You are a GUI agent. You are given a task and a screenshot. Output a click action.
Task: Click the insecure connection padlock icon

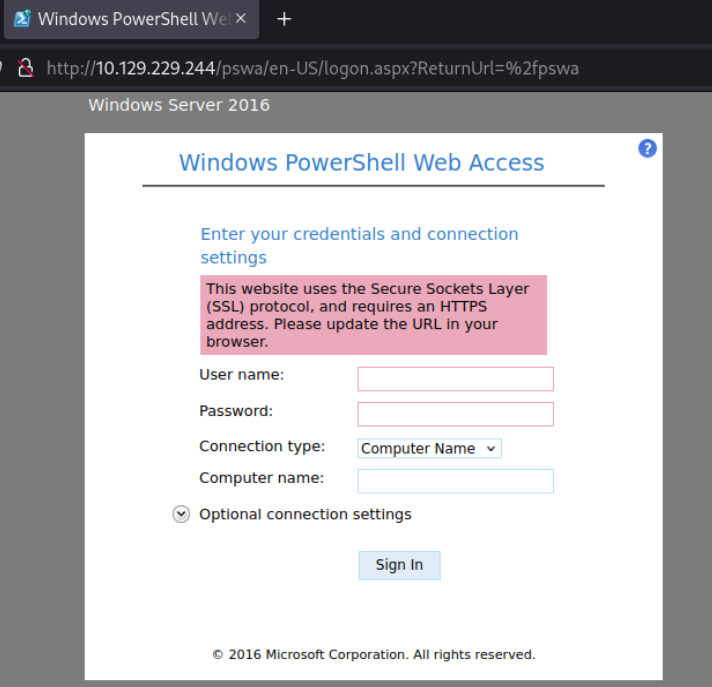pyautogui.click(x=25, y=68)
